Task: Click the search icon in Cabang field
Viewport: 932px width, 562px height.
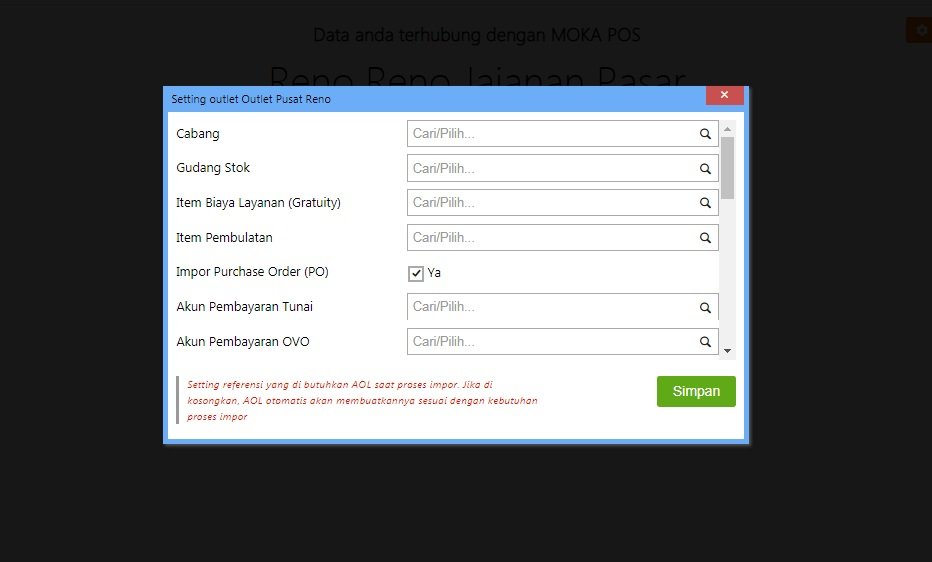Action: (705, 134)
